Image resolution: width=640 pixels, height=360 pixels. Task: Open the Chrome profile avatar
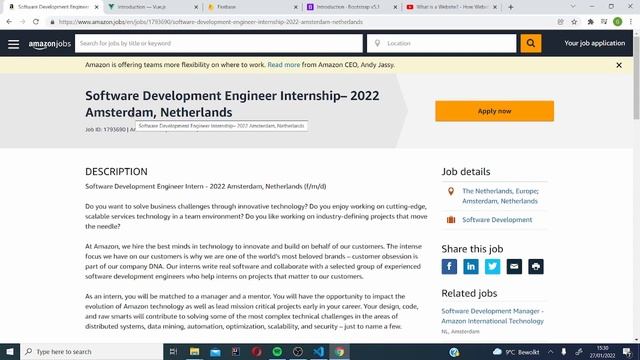[618, 22]
